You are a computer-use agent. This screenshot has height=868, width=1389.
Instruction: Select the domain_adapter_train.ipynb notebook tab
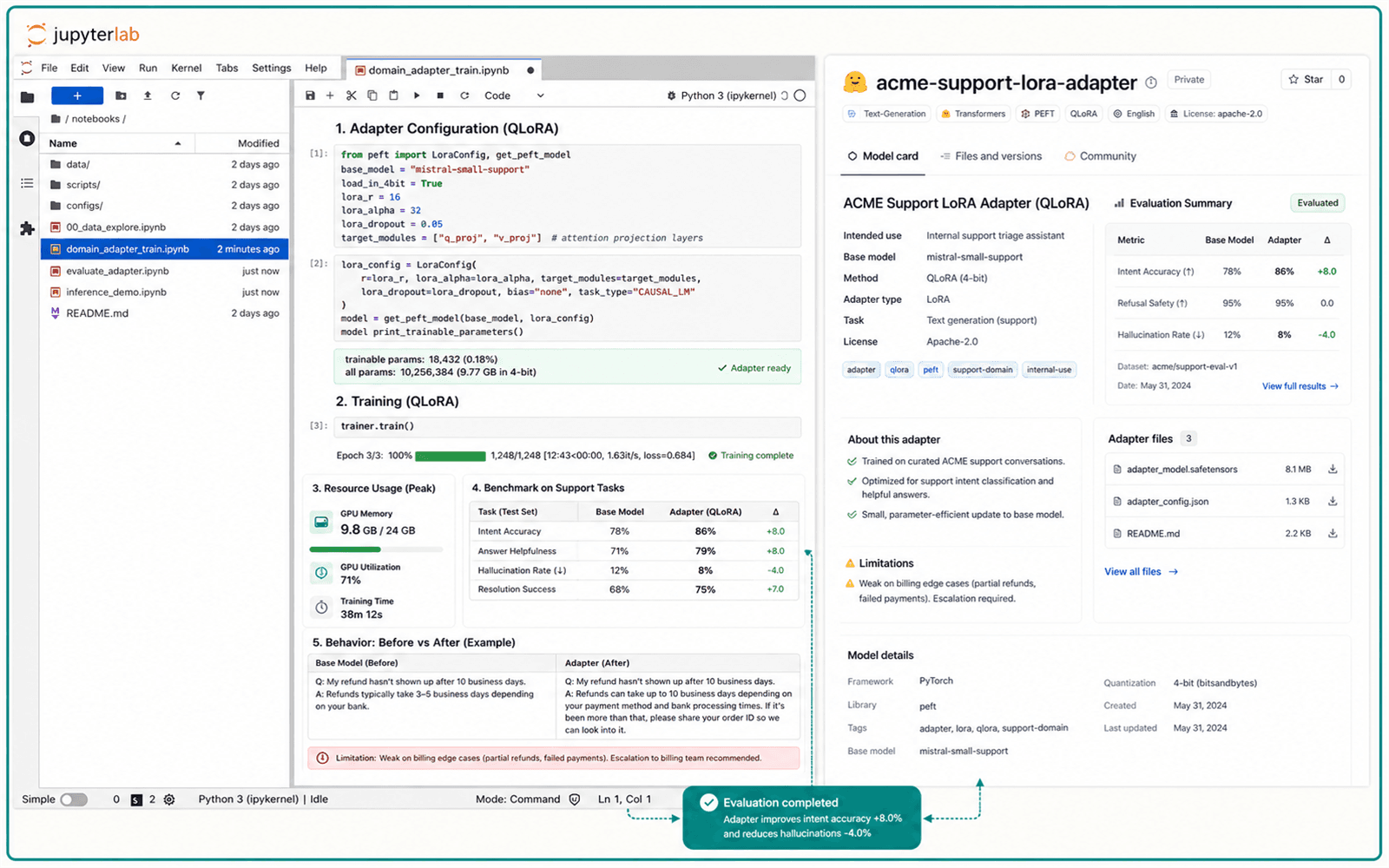pos(444,70)
